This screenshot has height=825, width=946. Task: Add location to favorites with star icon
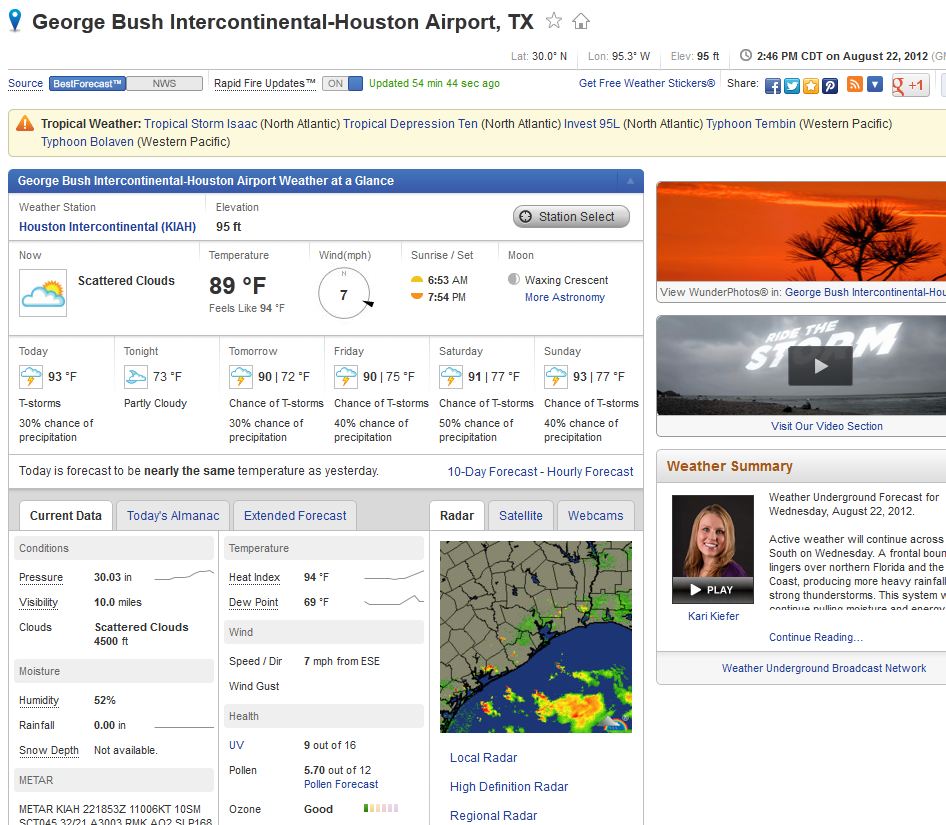[553, 21]
